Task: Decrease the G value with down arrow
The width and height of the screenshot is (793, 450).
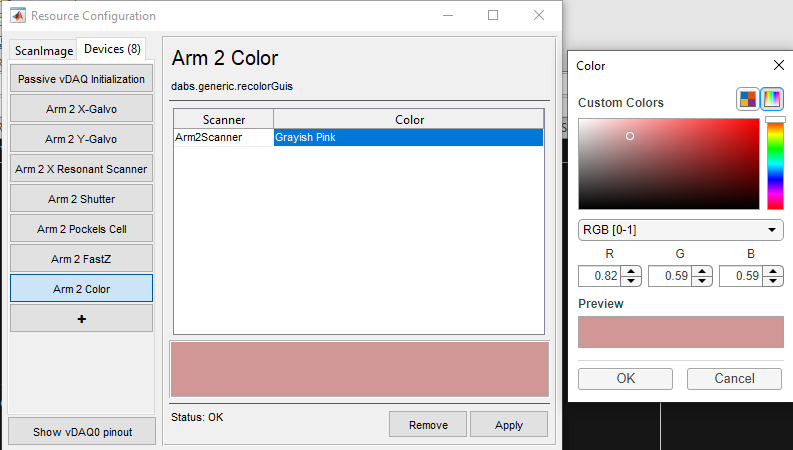Action: [702, 281]
